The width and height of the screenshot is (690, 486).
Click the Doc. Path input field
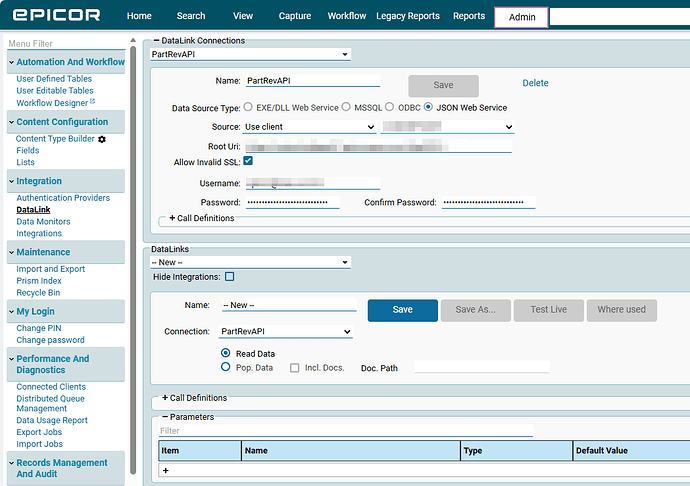click(x=482, y=367)
